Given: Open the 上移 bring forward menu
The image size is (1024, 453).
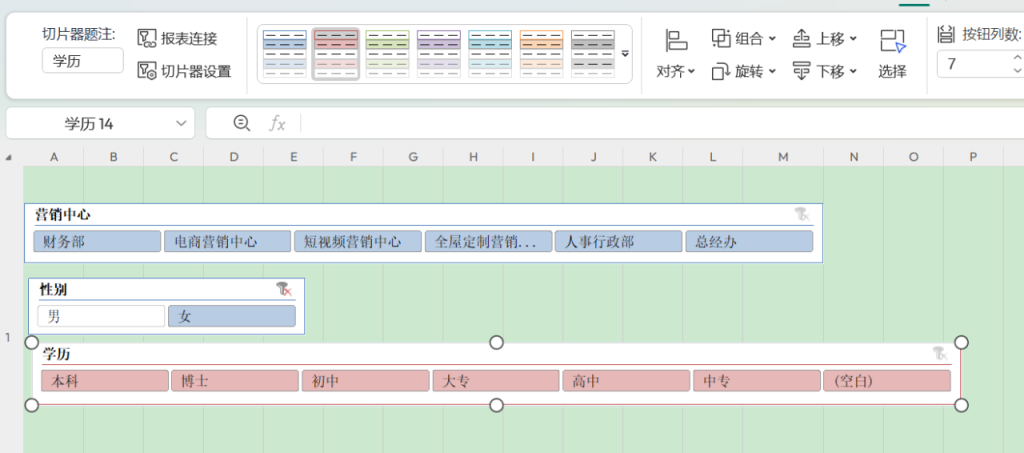Looking at the screenshot, I should pos(825,39).
